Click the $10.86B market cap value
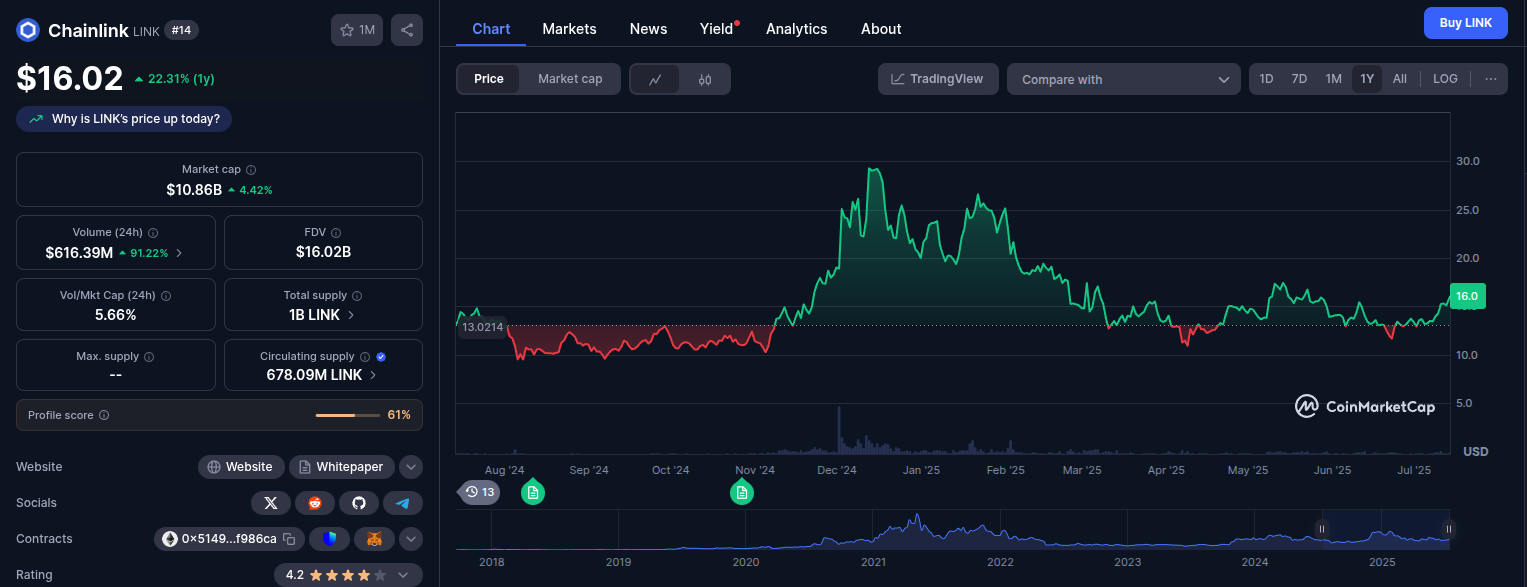The height and width of the screenshot is (587, 1527). point(194,189)
